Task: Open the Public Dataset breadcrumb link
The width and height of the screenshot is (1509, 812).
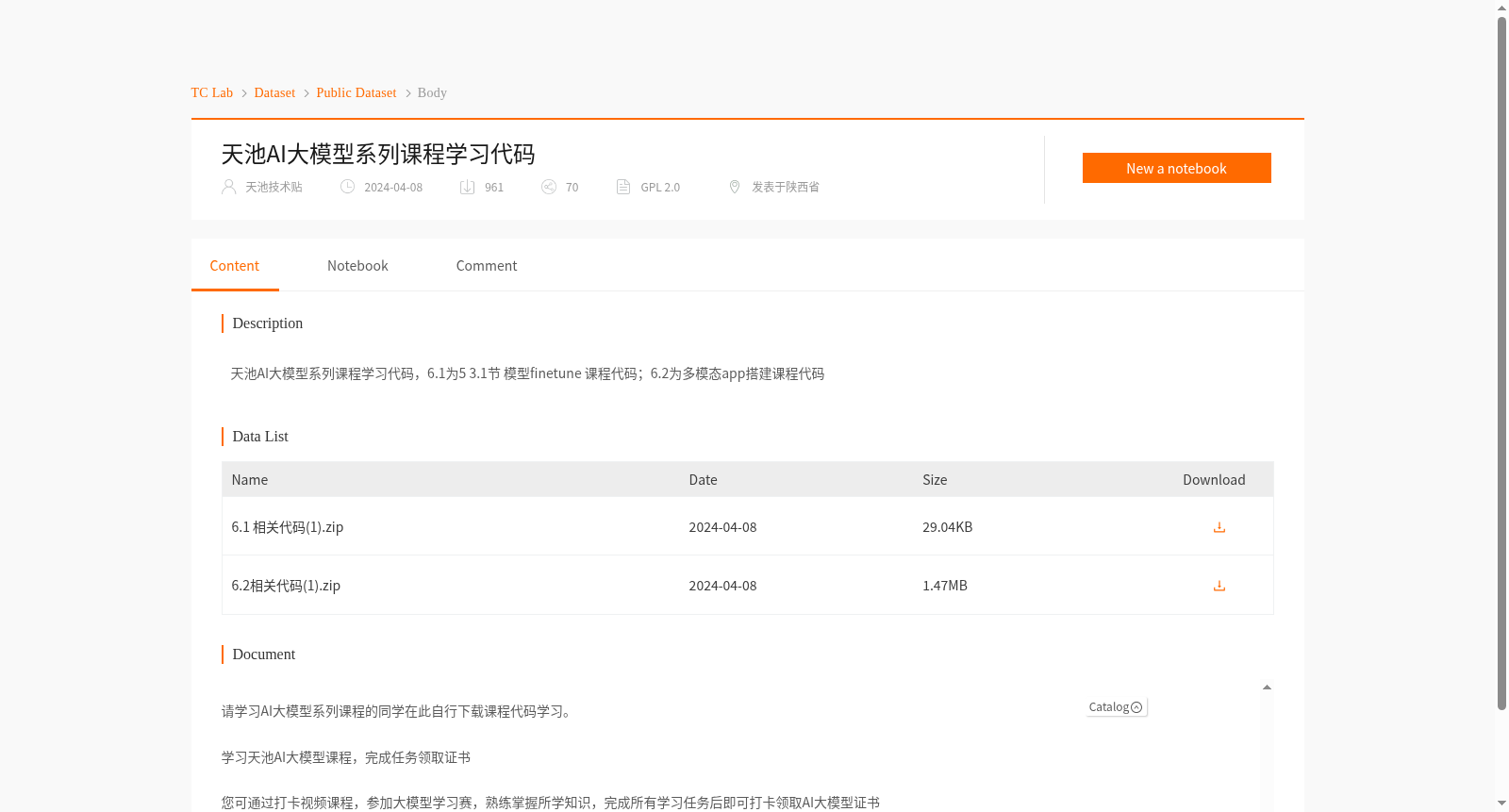Action: click(x=357, y=92)
